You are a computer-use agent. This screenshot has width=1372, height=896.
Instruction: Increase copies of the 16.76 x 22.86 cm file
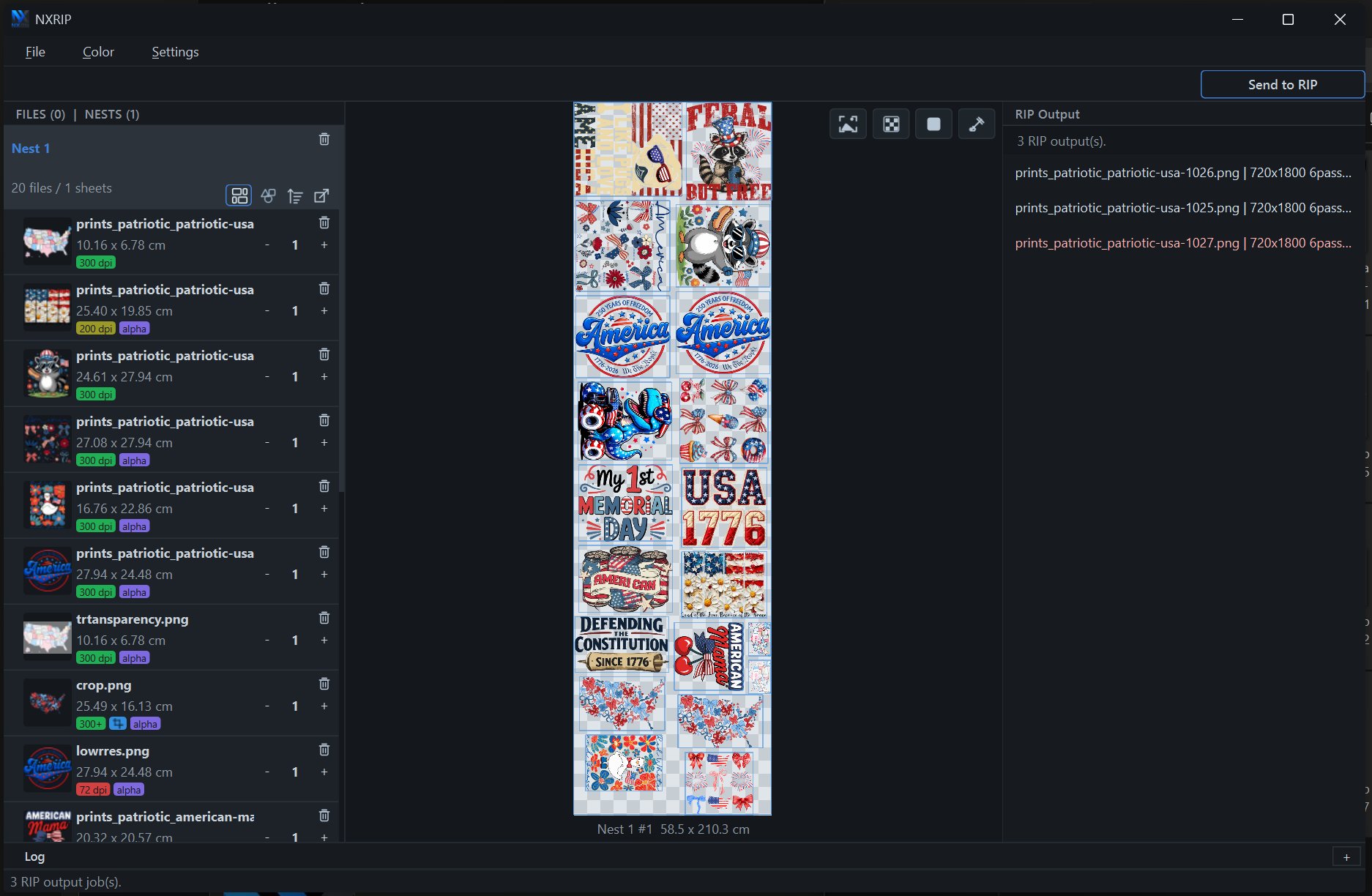[324, 509]
